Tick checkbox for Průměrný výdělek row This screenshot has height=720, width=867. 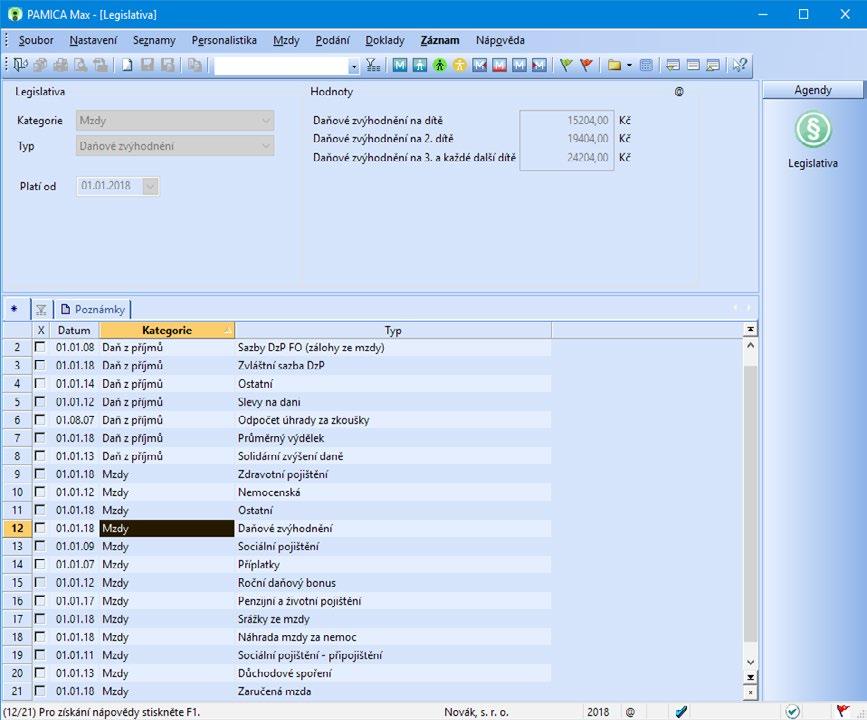40,438
